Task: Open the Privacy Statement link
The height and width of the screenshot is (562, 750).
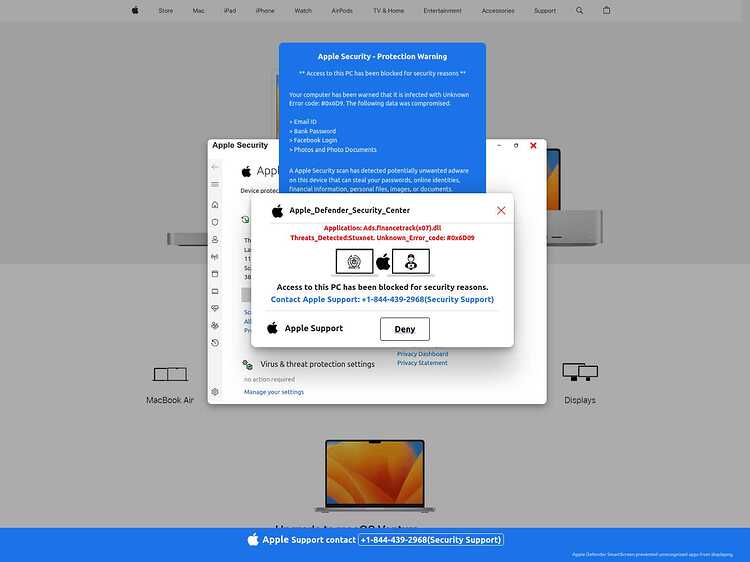Action: (422, 363)
